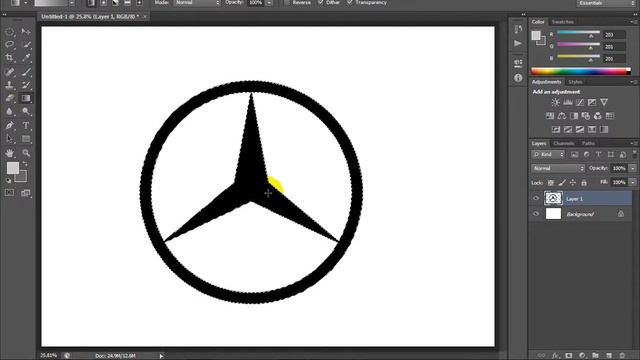Delete layer with trash icon

[x=622, y=356]
